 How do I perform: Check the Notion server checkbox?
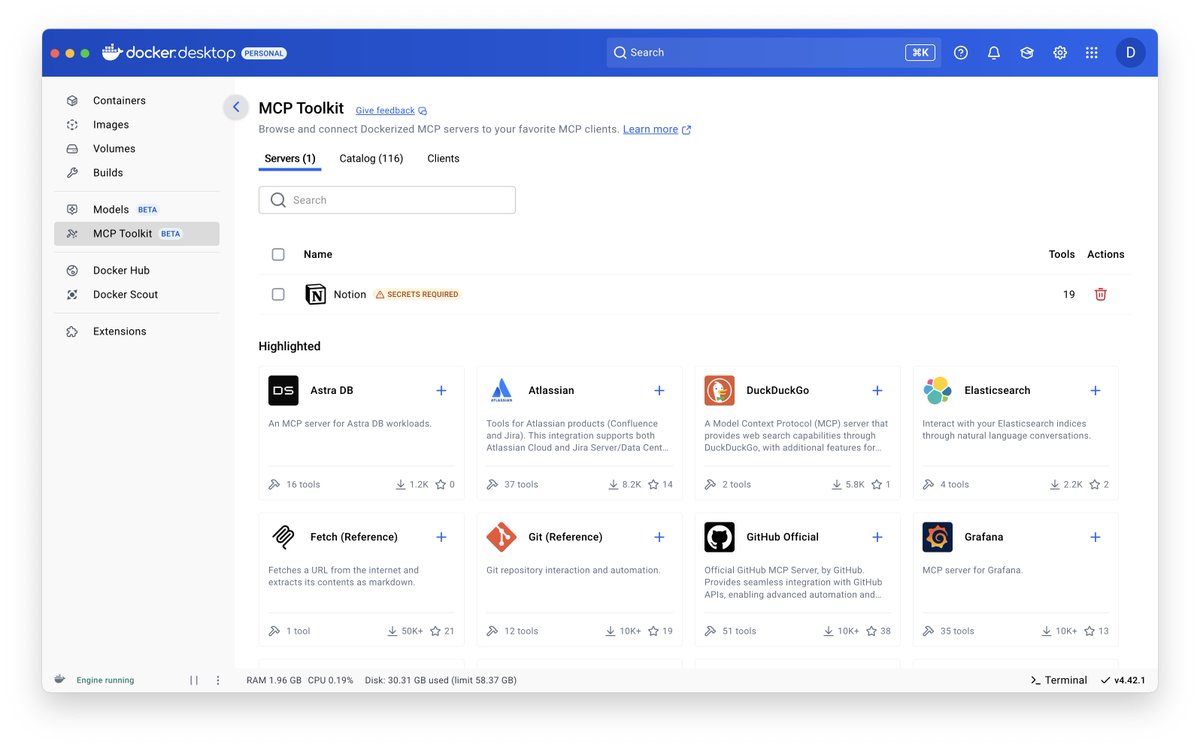coord(278,294)
